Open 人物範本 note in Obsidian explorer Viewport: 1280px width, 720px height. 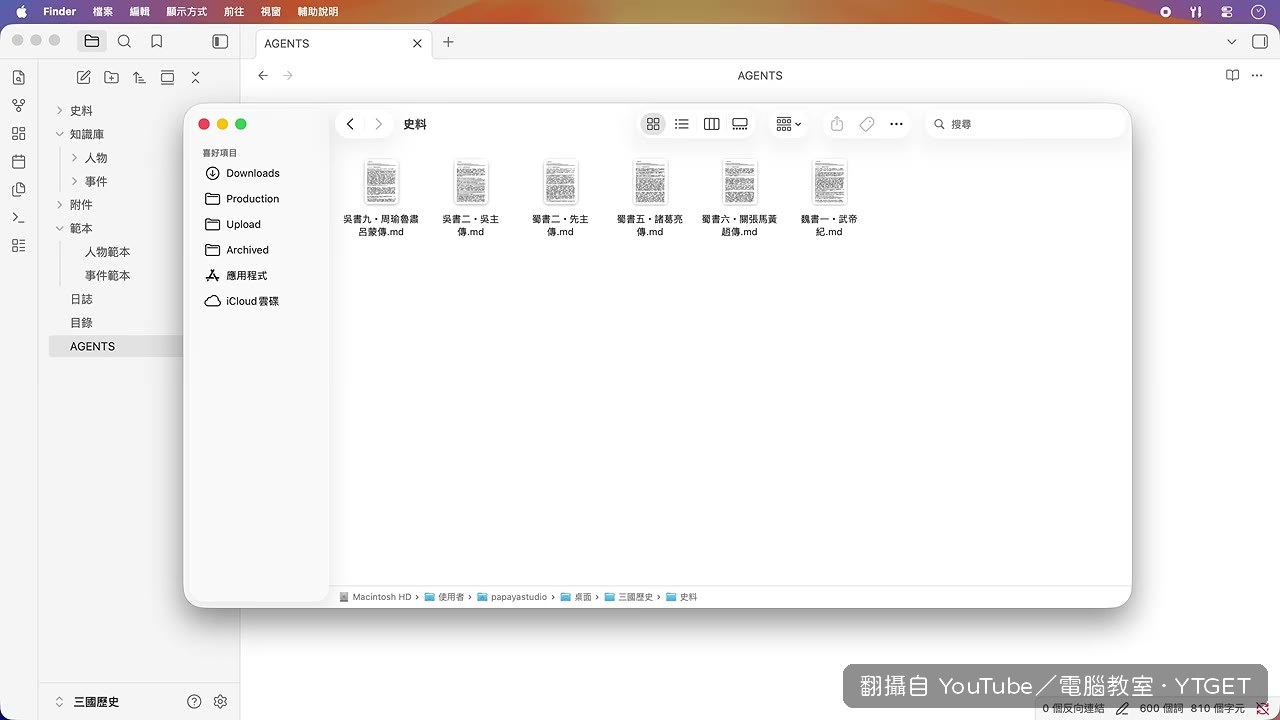click(107, 252)
